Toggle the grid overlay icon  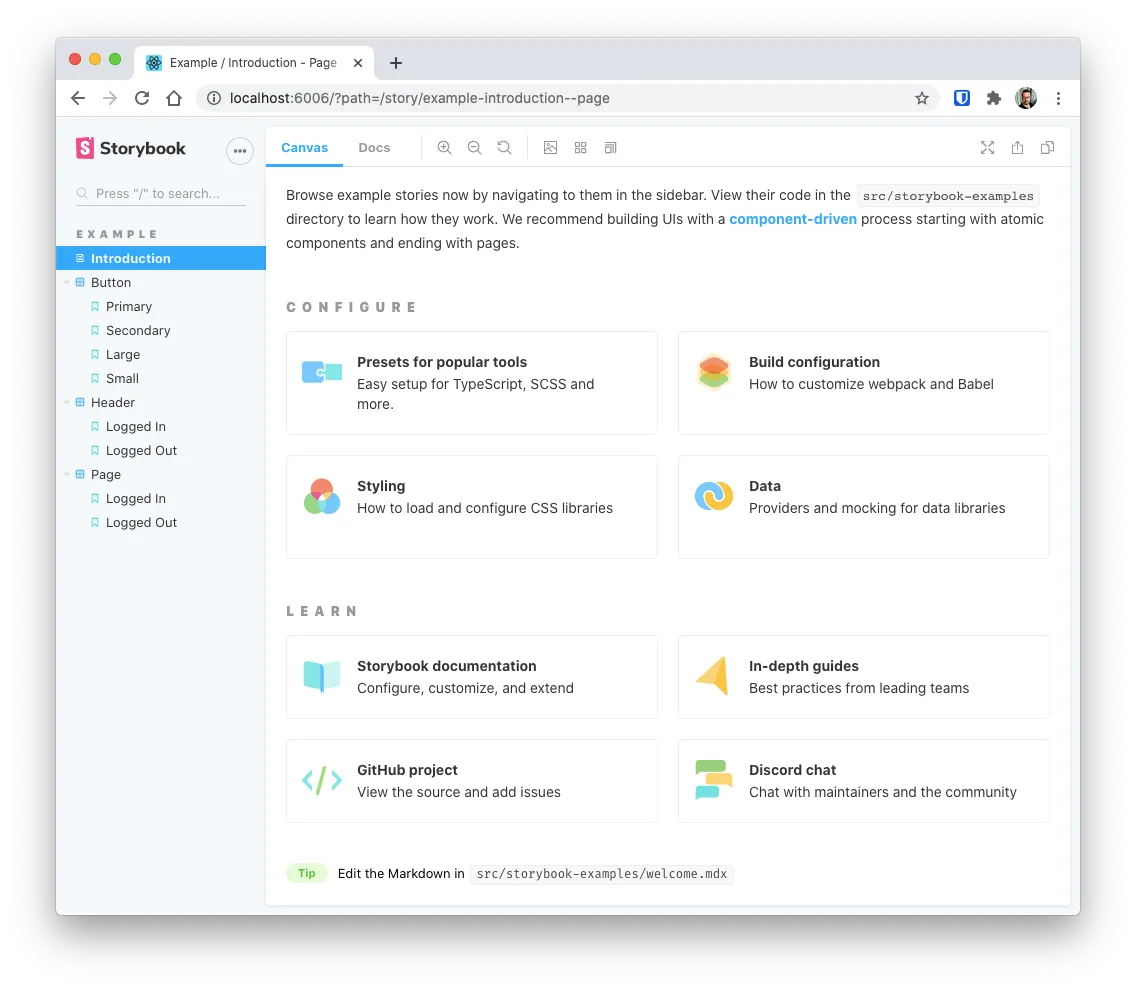[580, 148]
